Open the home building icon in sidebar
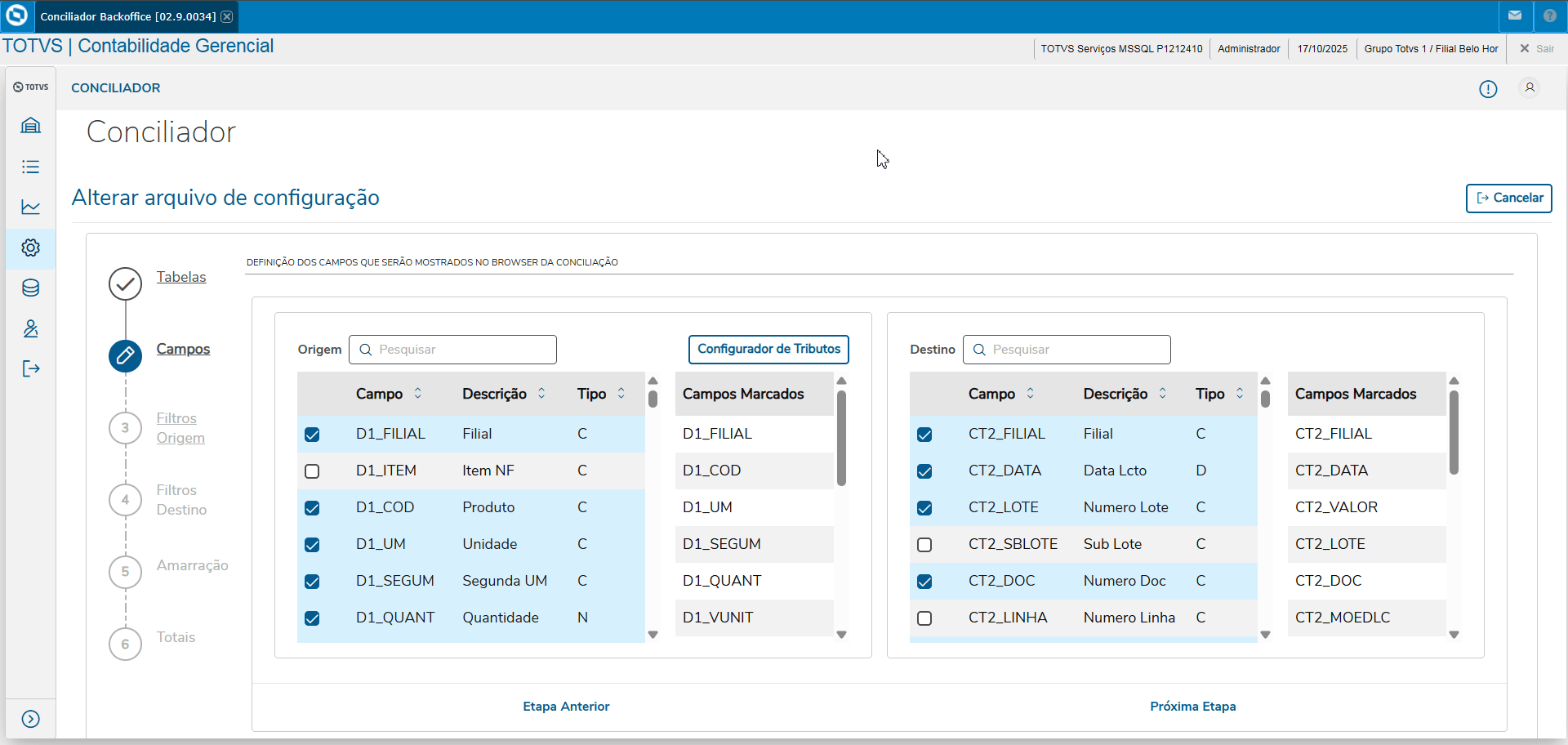This screenshot has width=1568, height=745. click(x=30, y=125)
